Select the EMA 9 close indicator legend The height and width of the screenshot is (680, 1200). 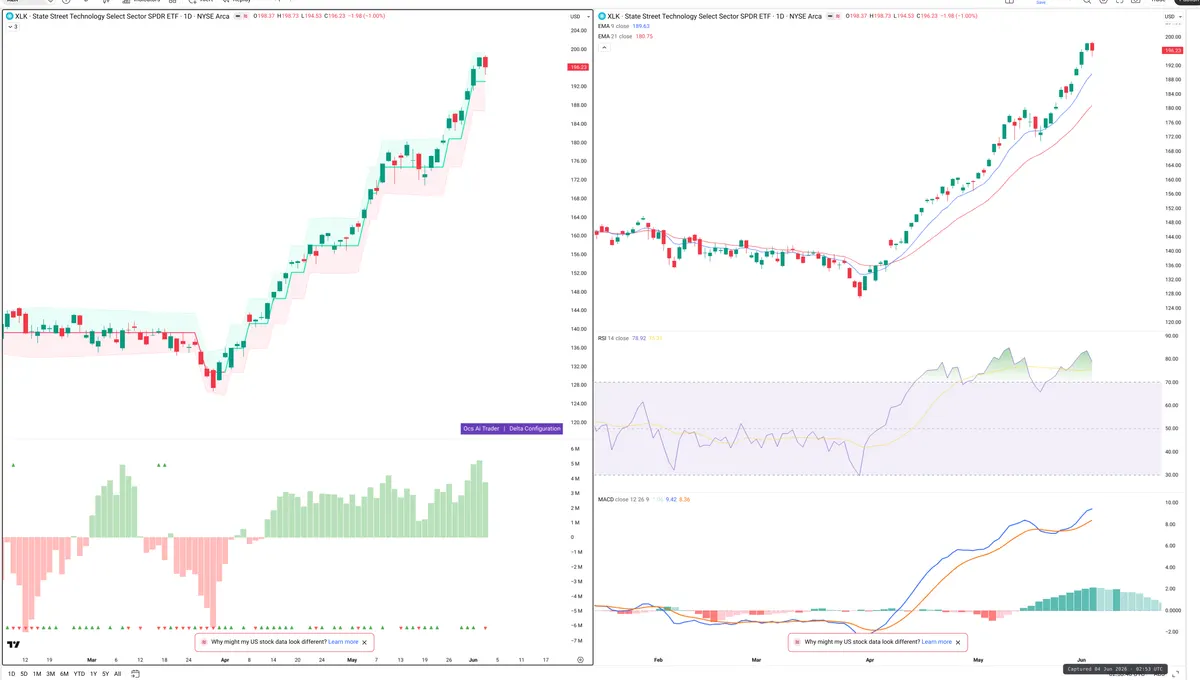(614, 26)
